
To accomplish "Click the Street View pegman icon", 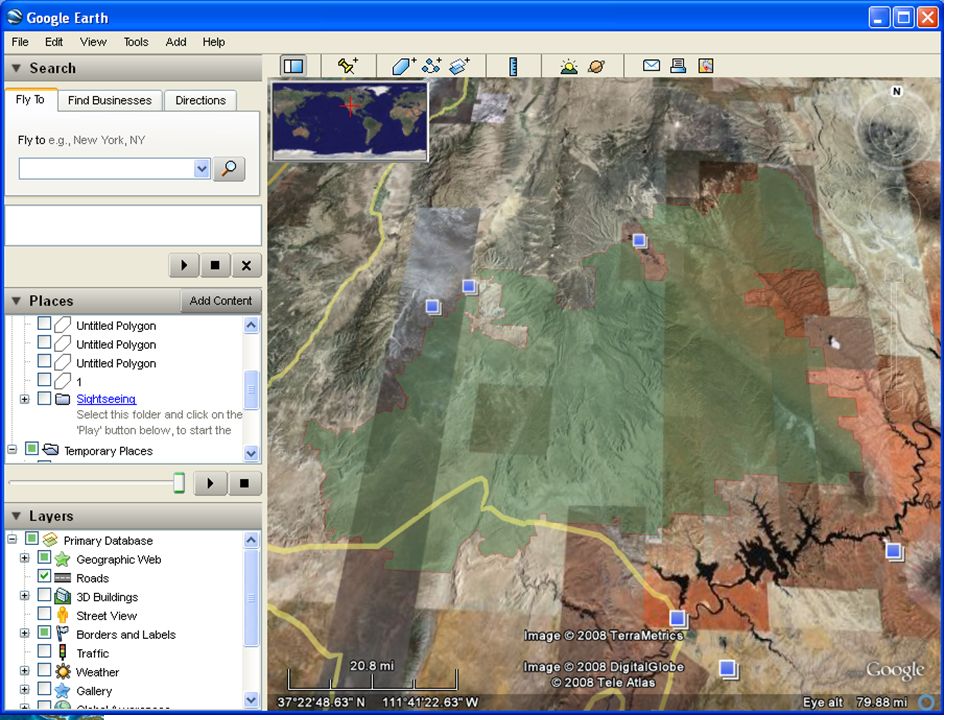I will pyautogui.click(x=62, y=615).
